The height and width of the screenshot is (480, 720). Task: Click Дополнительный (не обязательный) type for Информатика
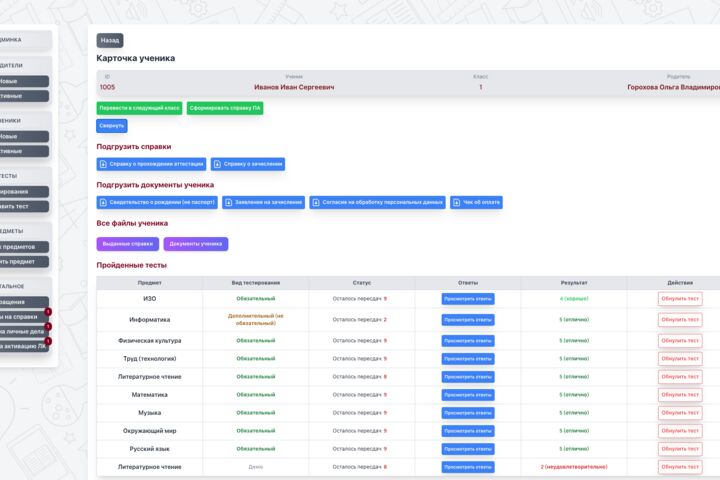coord(256,320)
